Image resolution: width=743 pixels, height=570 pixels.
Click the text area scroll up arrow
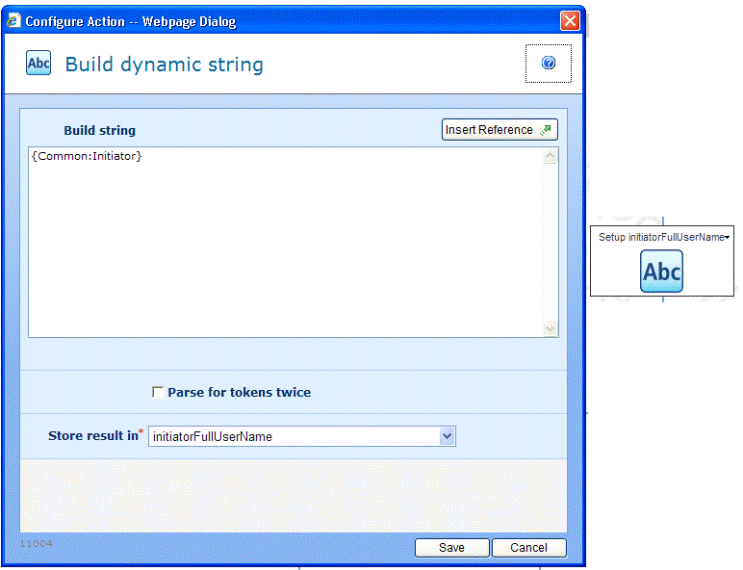(x=550, y=156)
